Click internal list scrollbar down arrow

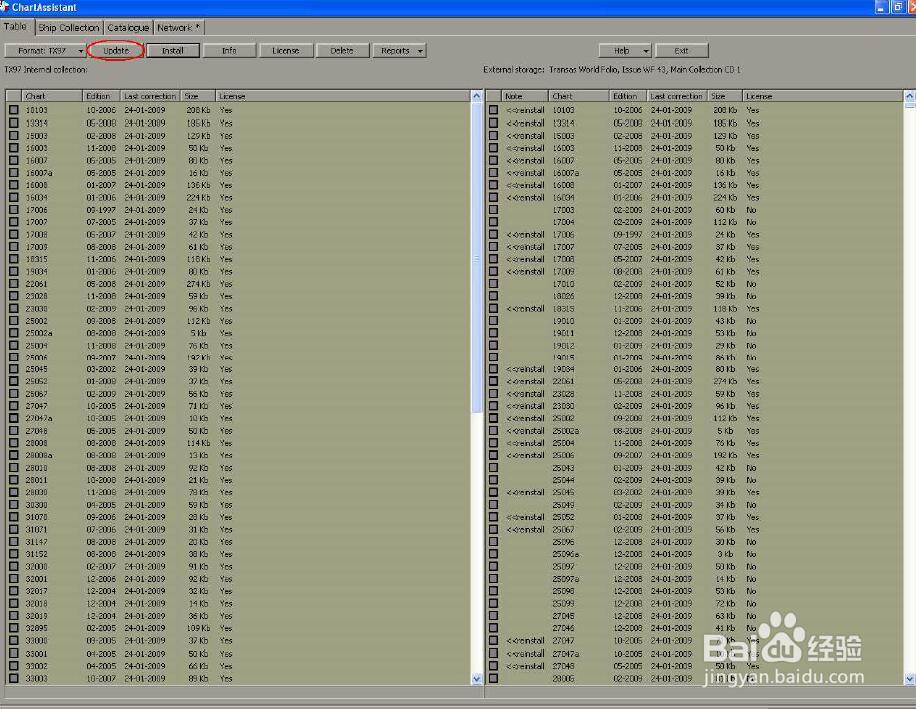(477, 679)
